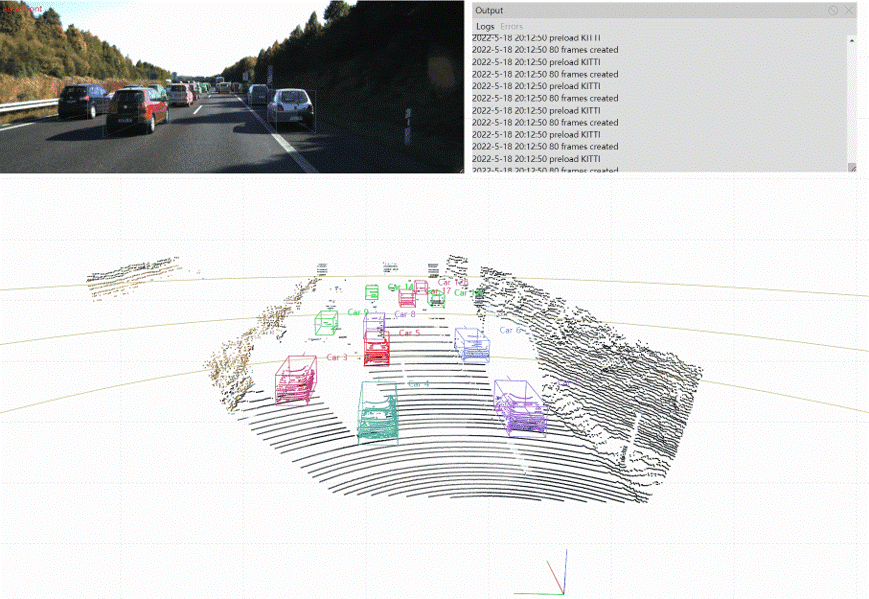Click the red camera name label
This screenshot has height=599, width=869.
pos(22,9)
